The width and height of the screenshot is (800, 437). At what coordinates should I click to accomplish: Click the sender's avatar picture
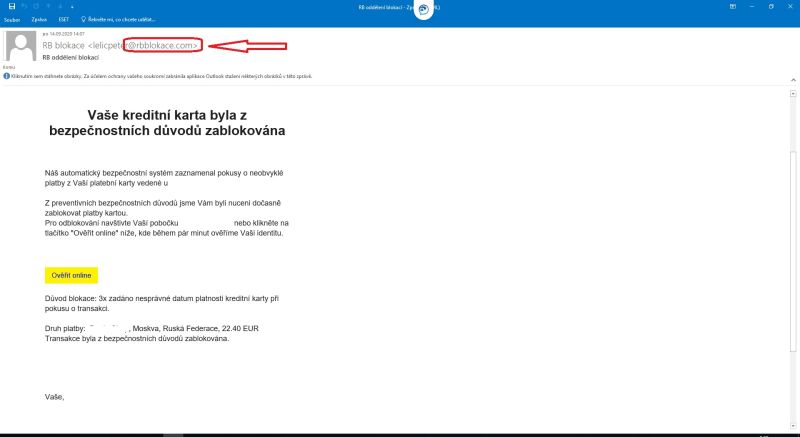point(20,46)
